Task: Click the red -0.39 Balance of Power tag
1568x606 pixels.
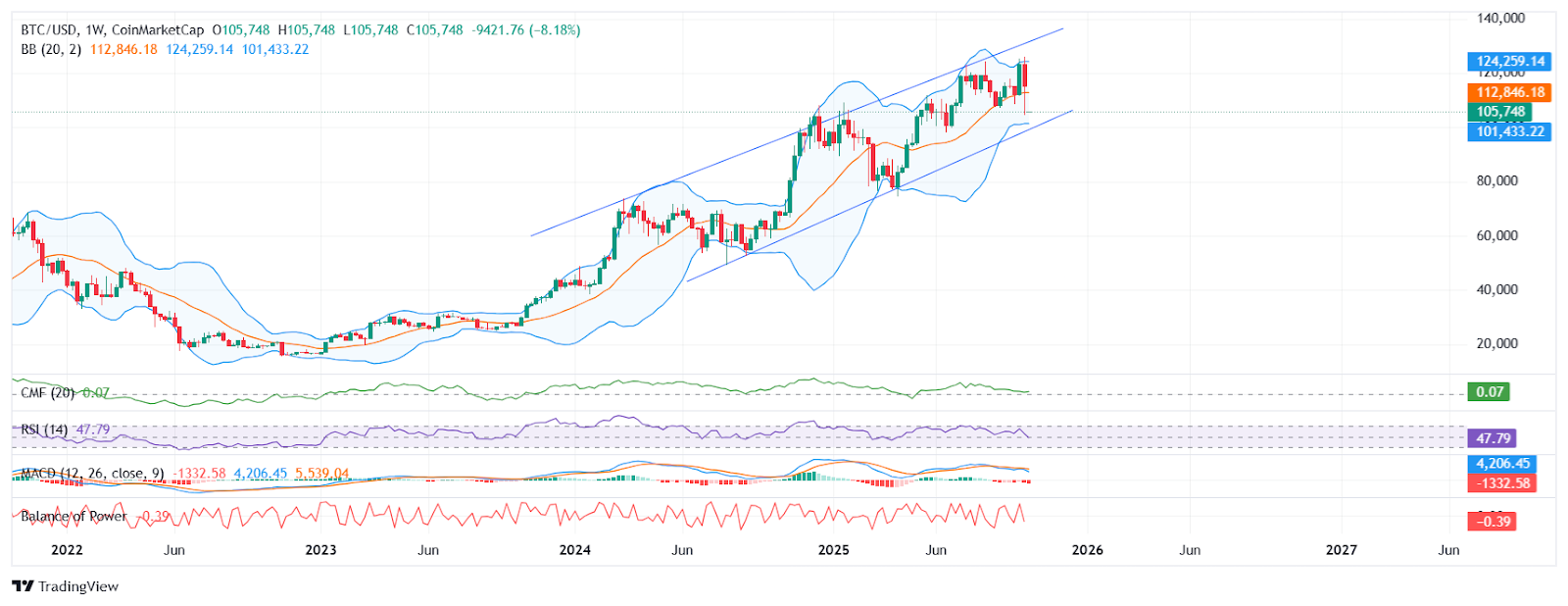Action: pyautogui.click(x=1489, y=522)
